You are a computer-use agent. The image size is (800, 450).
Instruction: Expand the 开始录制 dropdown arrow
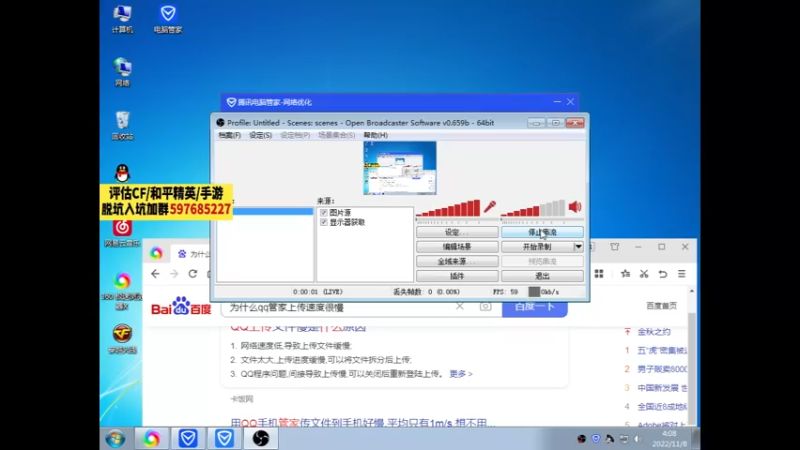(578, 246)
